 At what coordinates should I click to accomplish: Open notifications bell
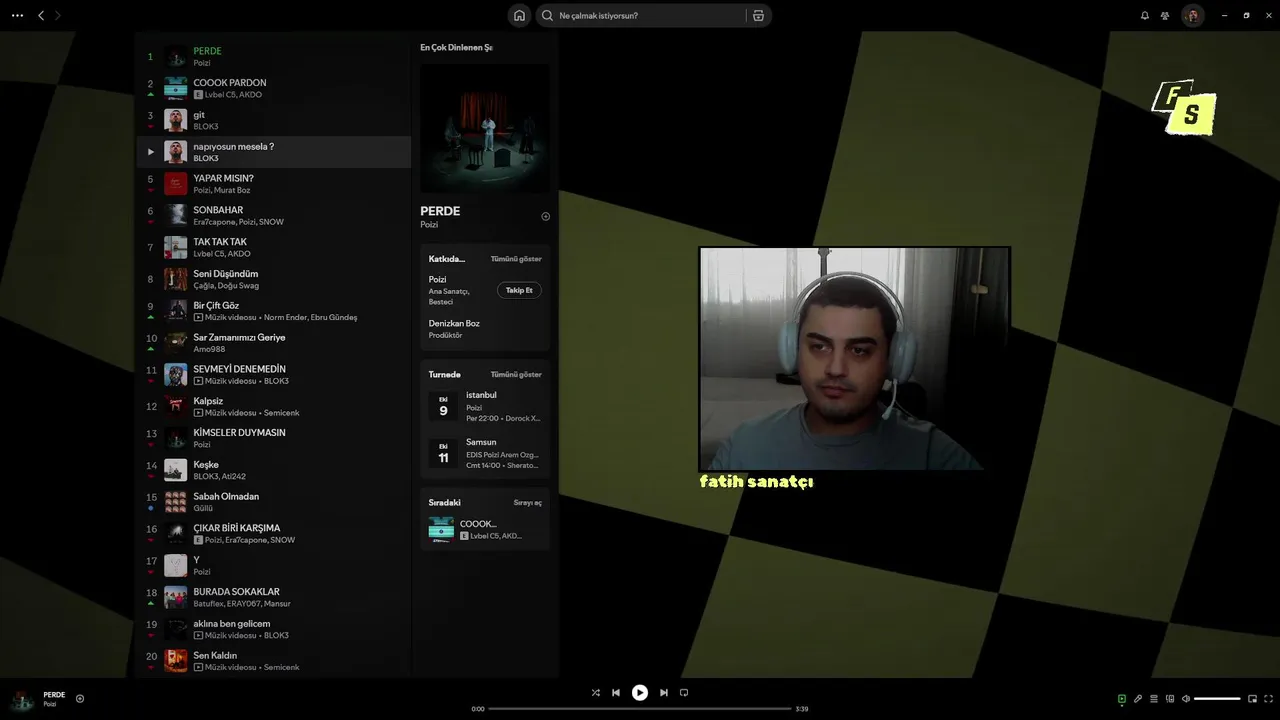click(x=1145, y=15)
